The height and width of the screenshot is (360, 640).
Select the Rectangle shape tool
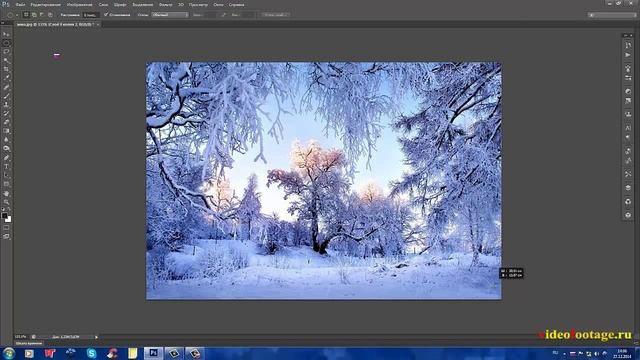[x=6, y=184]
